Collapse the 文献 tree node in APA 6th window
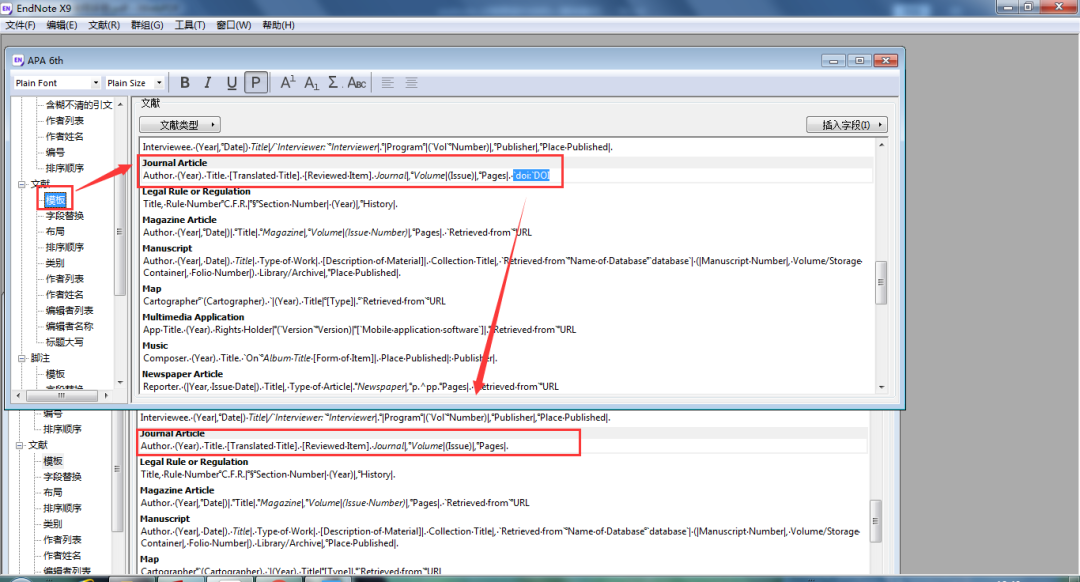 [x=22, y=184]
